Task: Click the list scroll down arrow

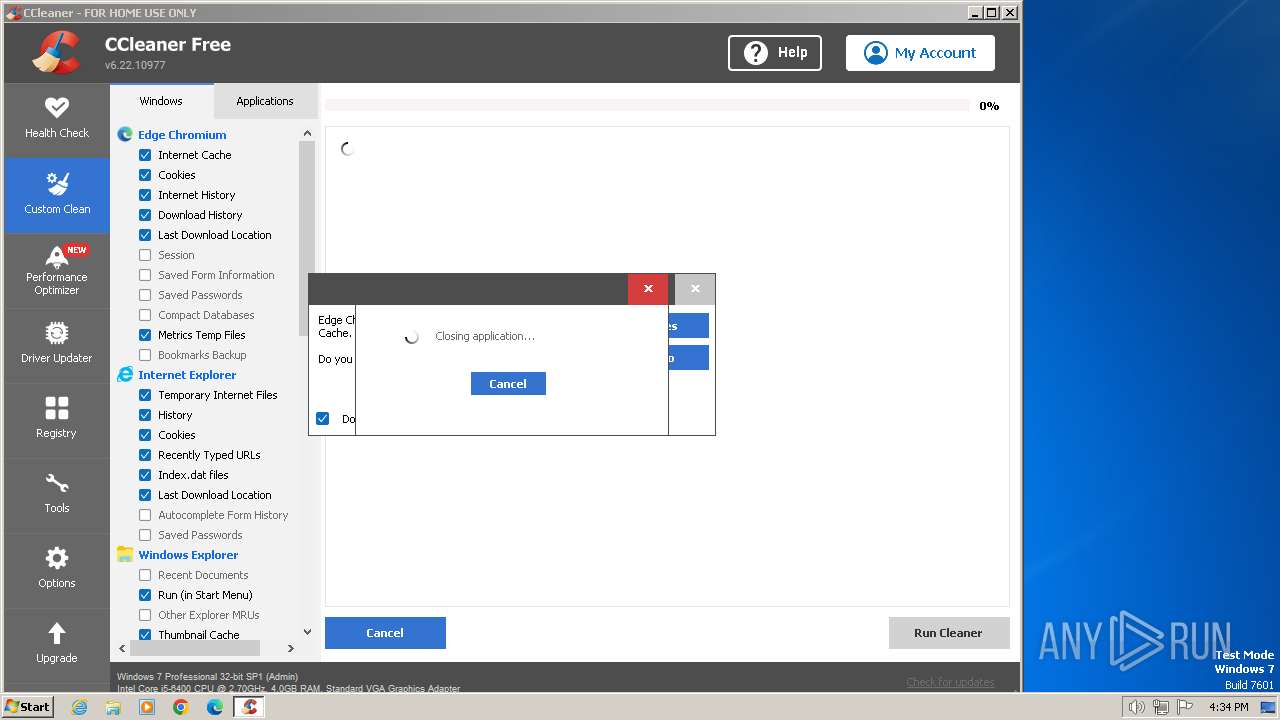Action: pyautogui.click(x=307, y=632)
